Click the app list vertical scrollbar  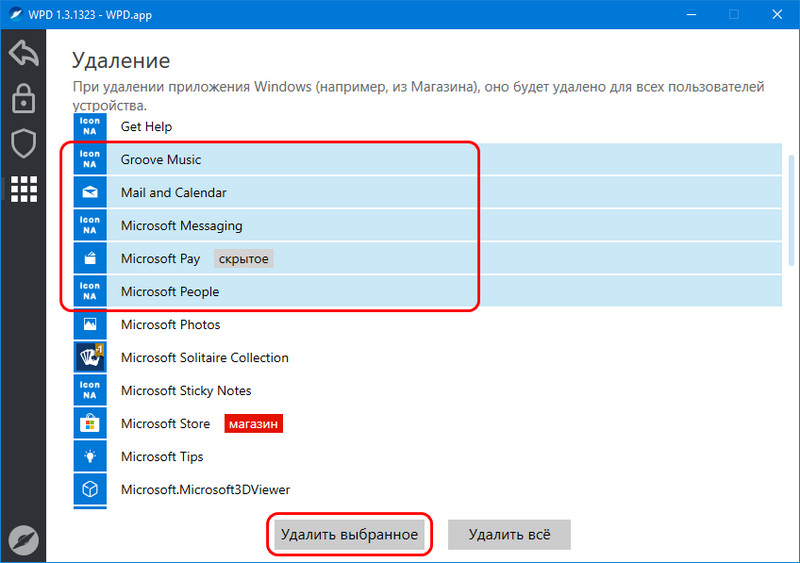[791, 210]
